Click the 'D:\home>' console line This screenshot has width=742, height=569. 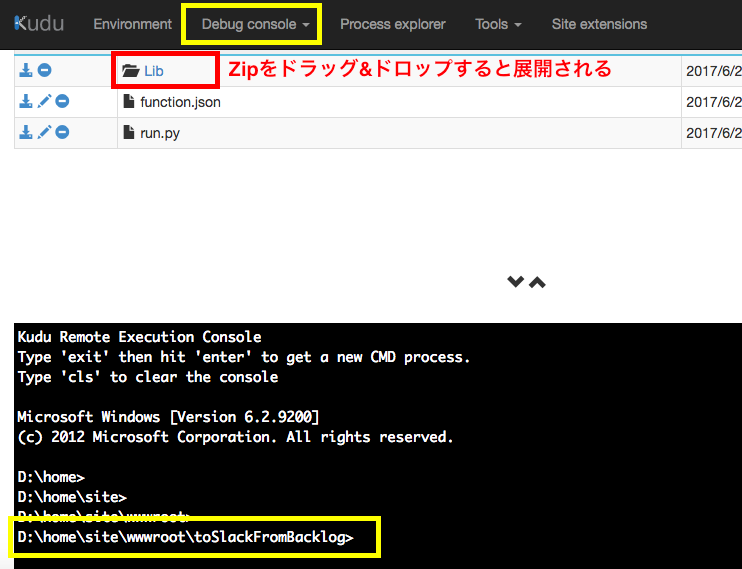pos(51,477)
